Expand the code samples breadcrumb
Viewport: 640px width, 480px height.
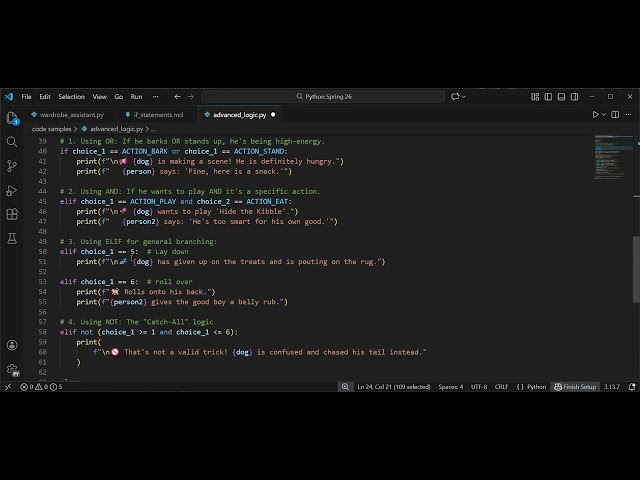[51, 129]
